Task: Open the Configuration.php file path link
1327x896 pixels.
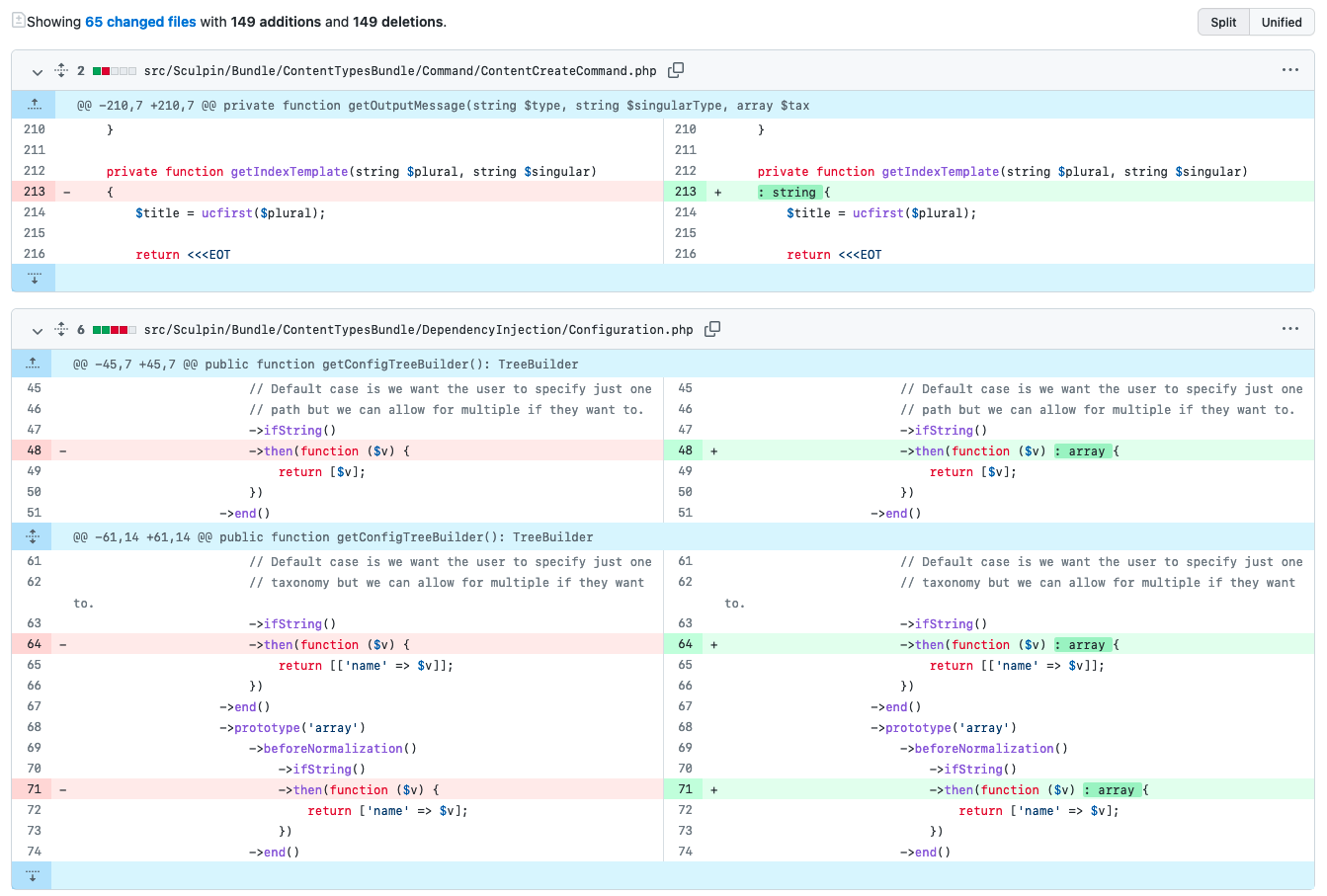Action: point(418,330)
